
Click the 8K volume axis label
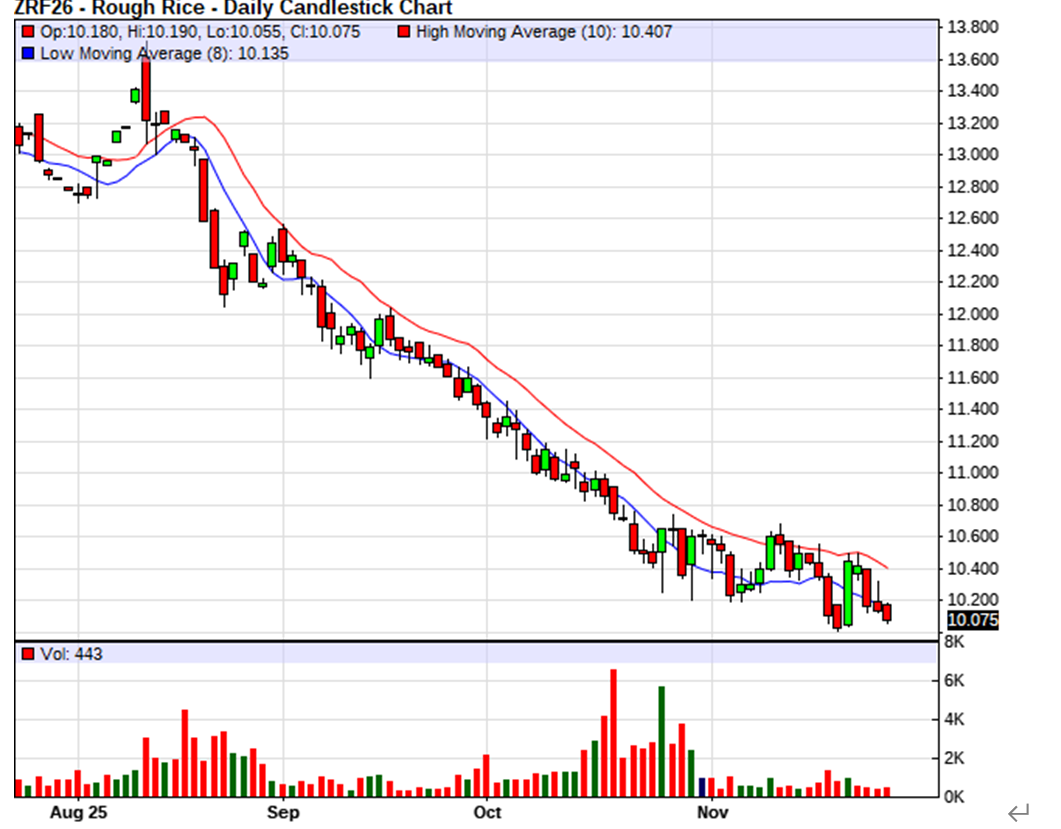[957, 643]
